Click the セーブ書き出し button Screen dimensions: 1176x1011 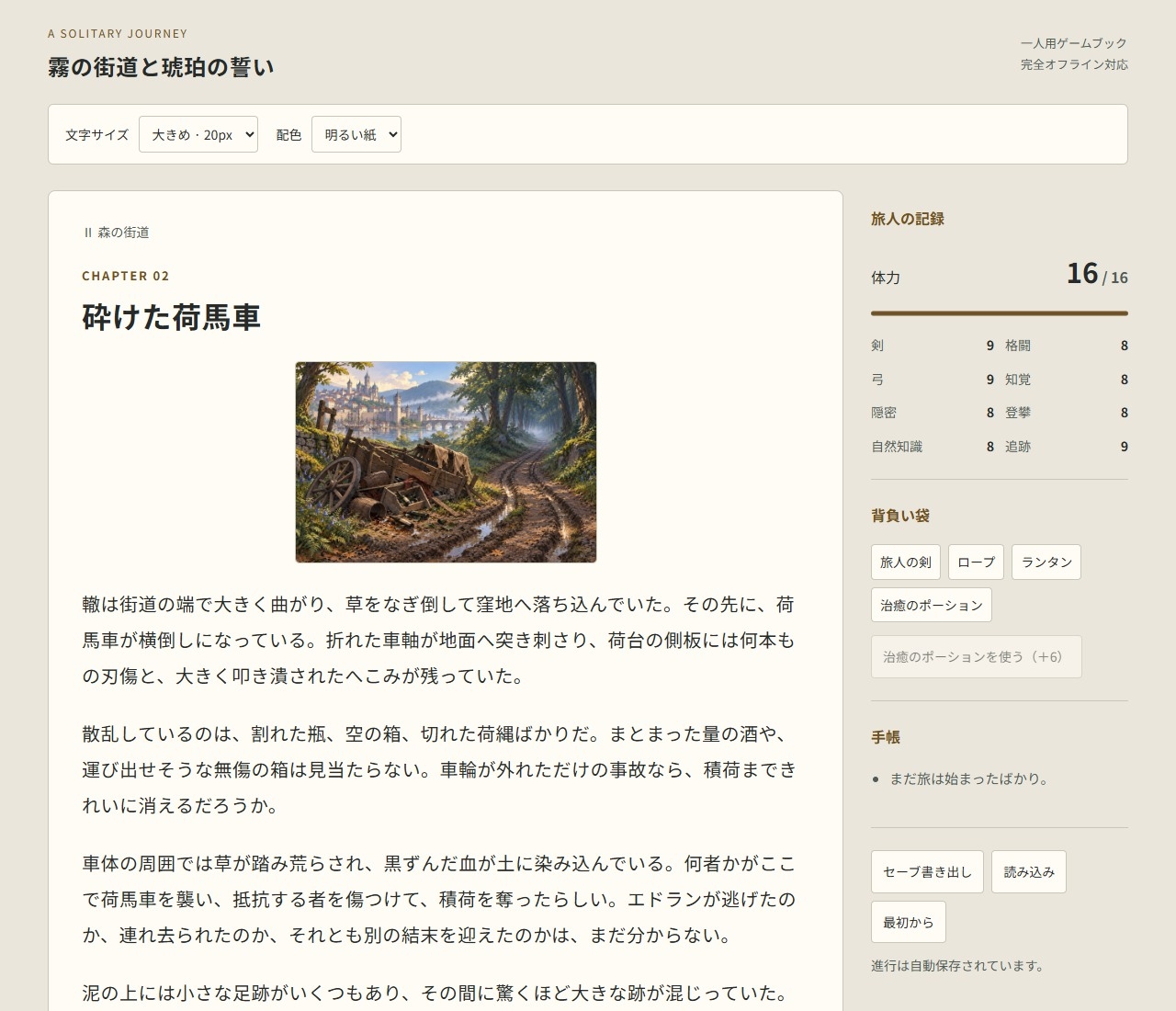(927, 871)
